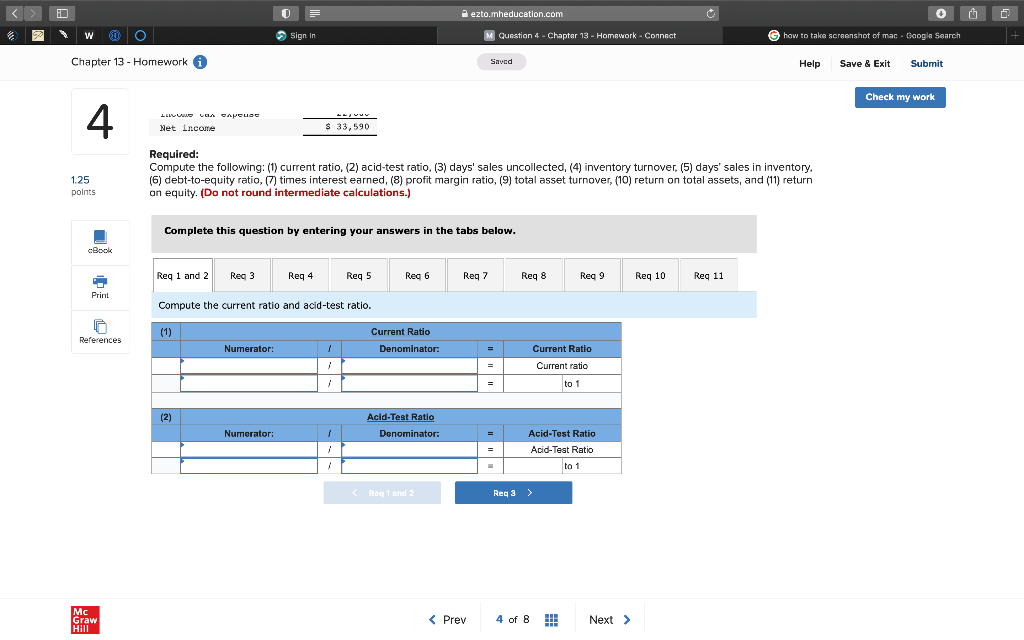Image resolution: width=1024 pixels, height=640 pixels.
Task: Select the Req 10 tab
Action: pos(650,276)
